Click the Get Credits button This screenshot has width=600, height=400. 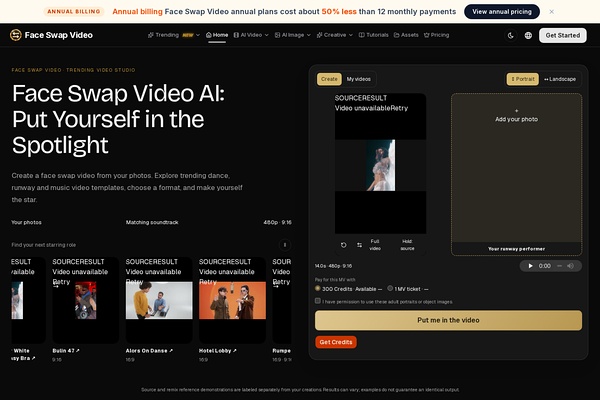point(336,342)
